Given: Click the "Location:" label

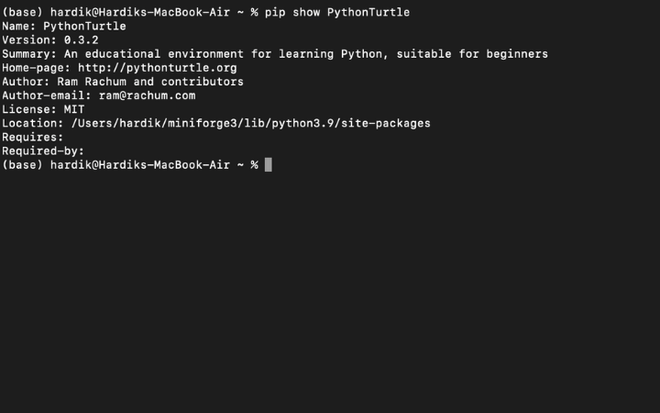Looking at the screenshot, I should tap(33, 123).
